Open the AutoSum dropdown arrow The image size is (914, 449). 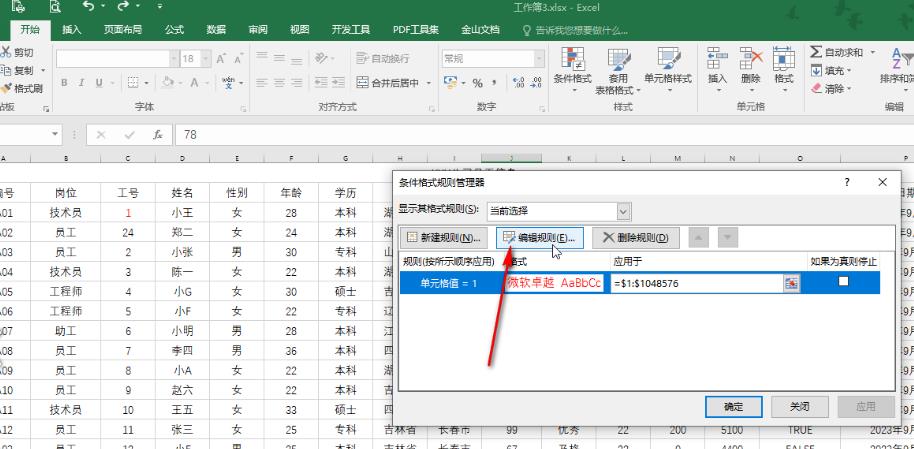[x=873, y=52]
